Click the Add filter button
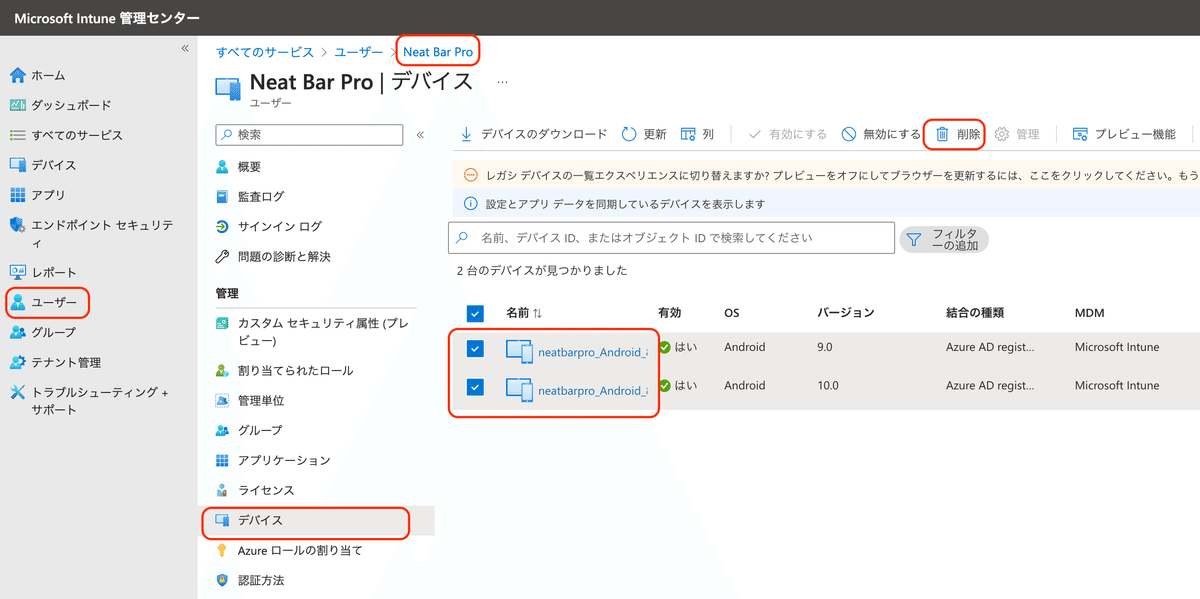 click(x=944, y=239)
